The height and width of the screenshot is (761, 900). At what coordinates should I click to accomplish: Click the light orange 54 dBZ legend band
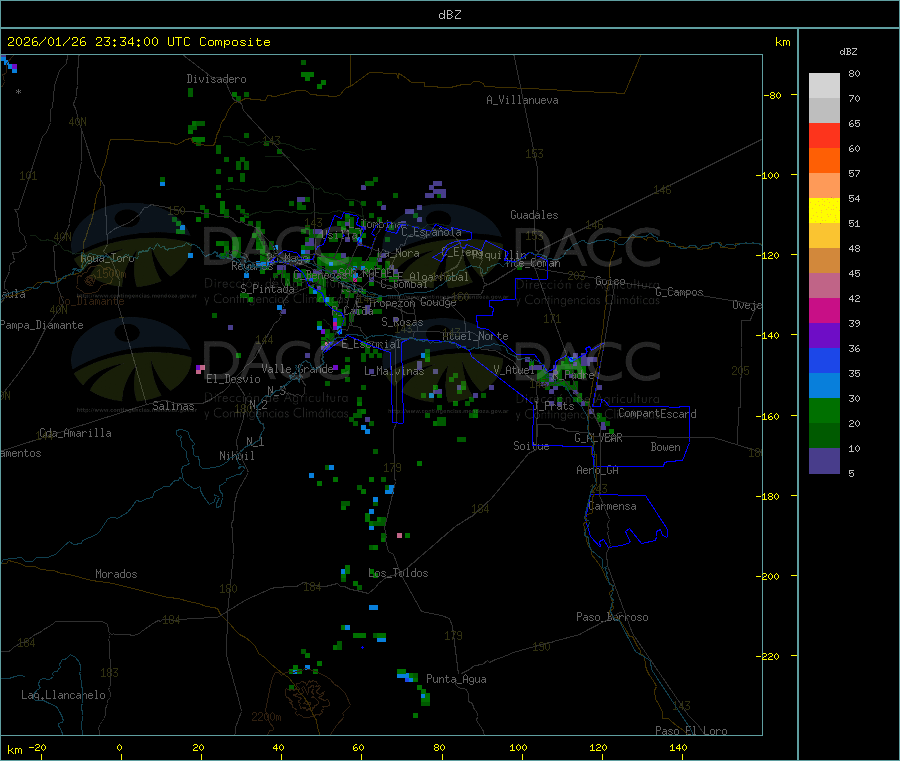coord(824,185)
